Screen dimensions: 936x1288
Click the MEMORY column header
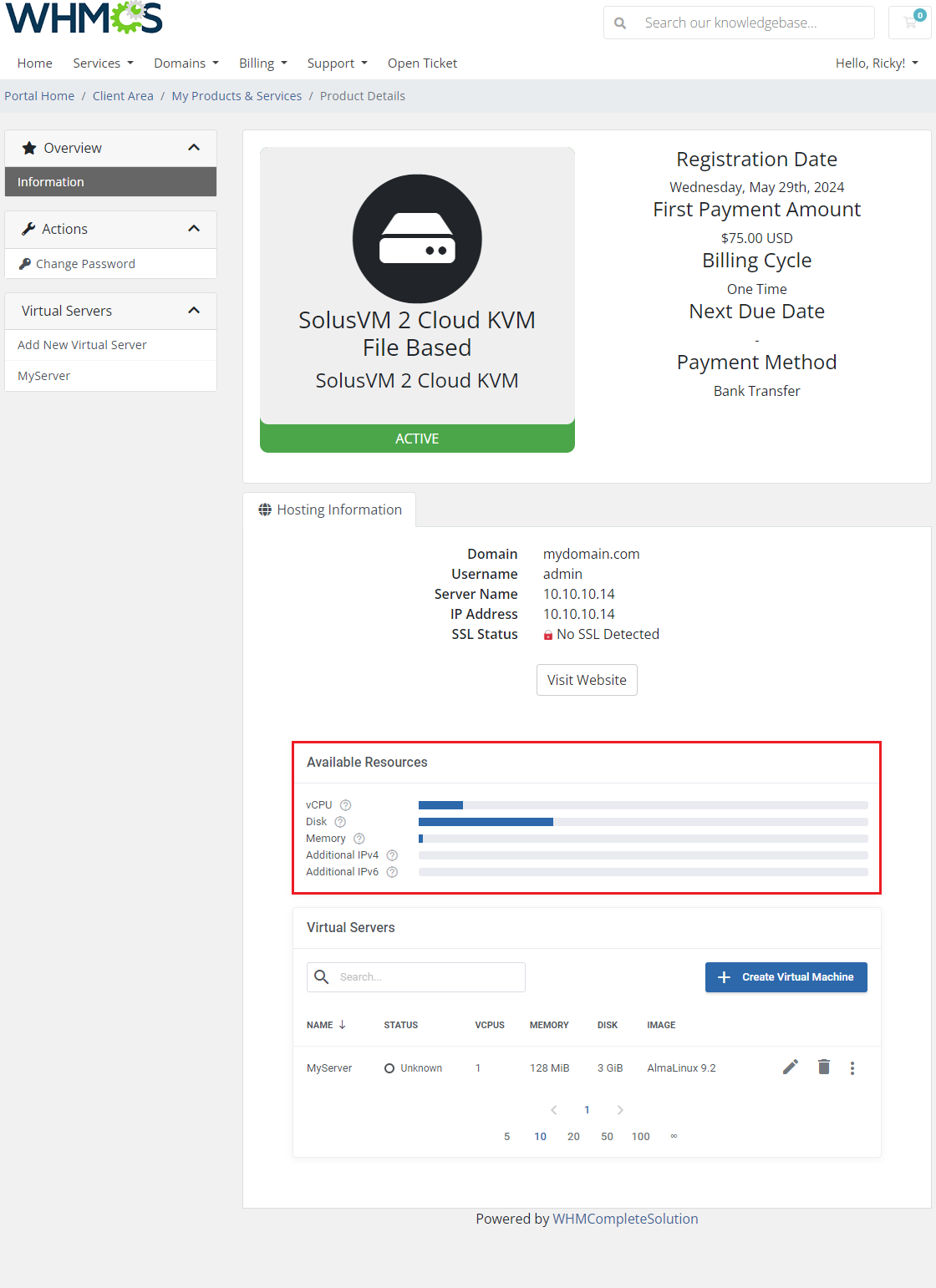pyautogui.click(x=549, y=1025)
